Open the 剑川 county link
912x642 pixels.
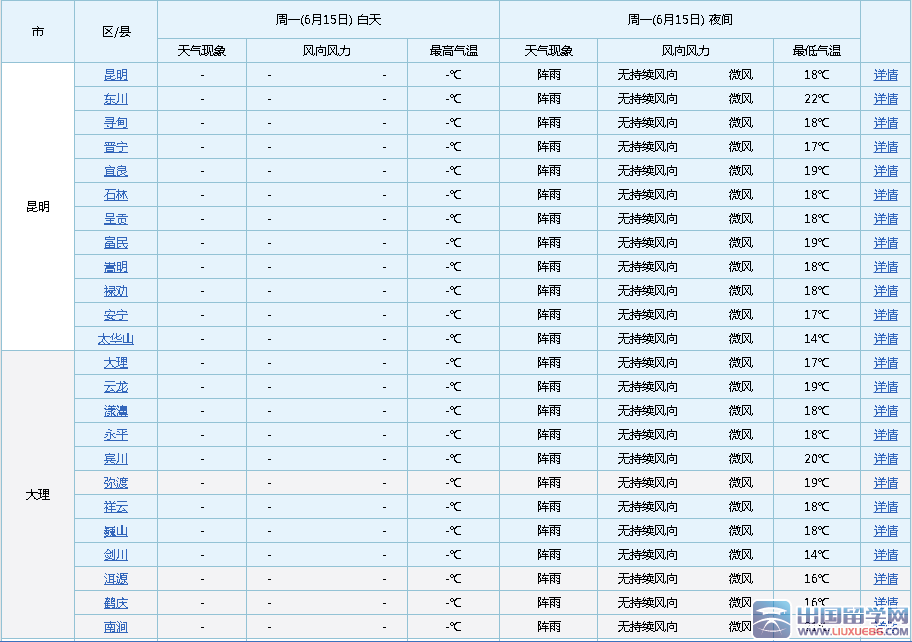[116, 555]
